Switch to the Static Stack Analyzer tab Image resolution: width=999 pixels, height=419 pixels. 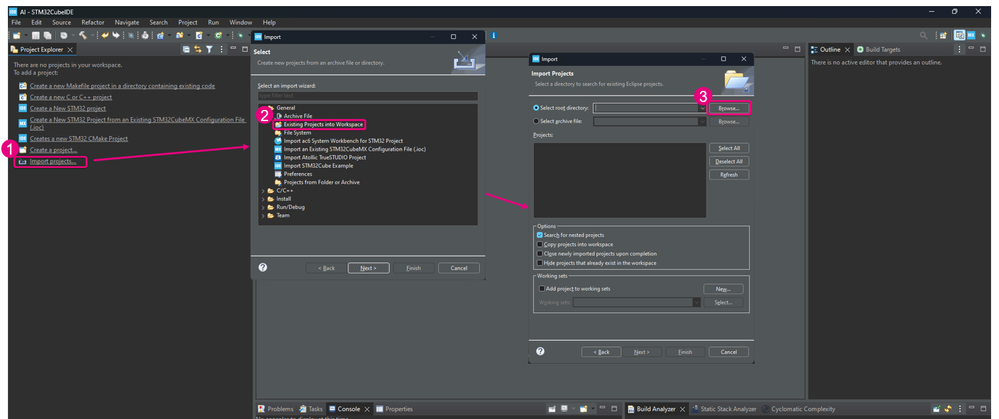point(724,409)
